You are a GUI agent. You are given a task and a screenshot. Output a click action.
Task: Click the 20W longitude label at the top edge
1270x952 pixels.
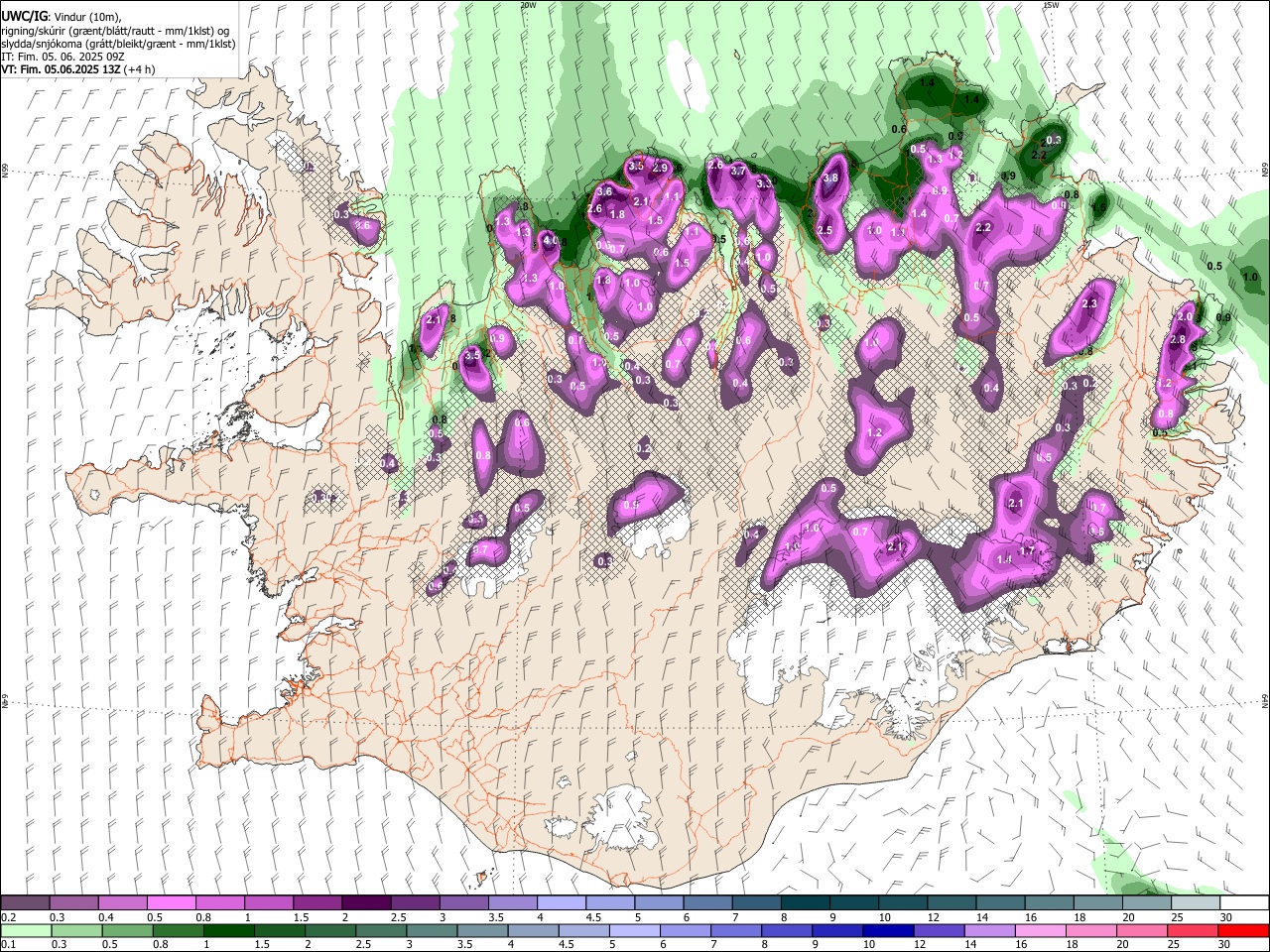(528, 5)
